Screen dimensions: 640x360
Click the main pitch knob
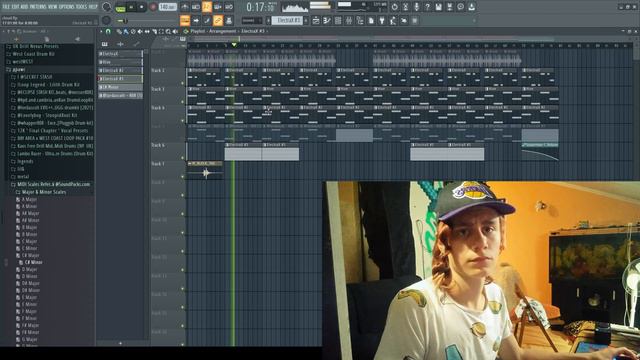pos(106,20)
